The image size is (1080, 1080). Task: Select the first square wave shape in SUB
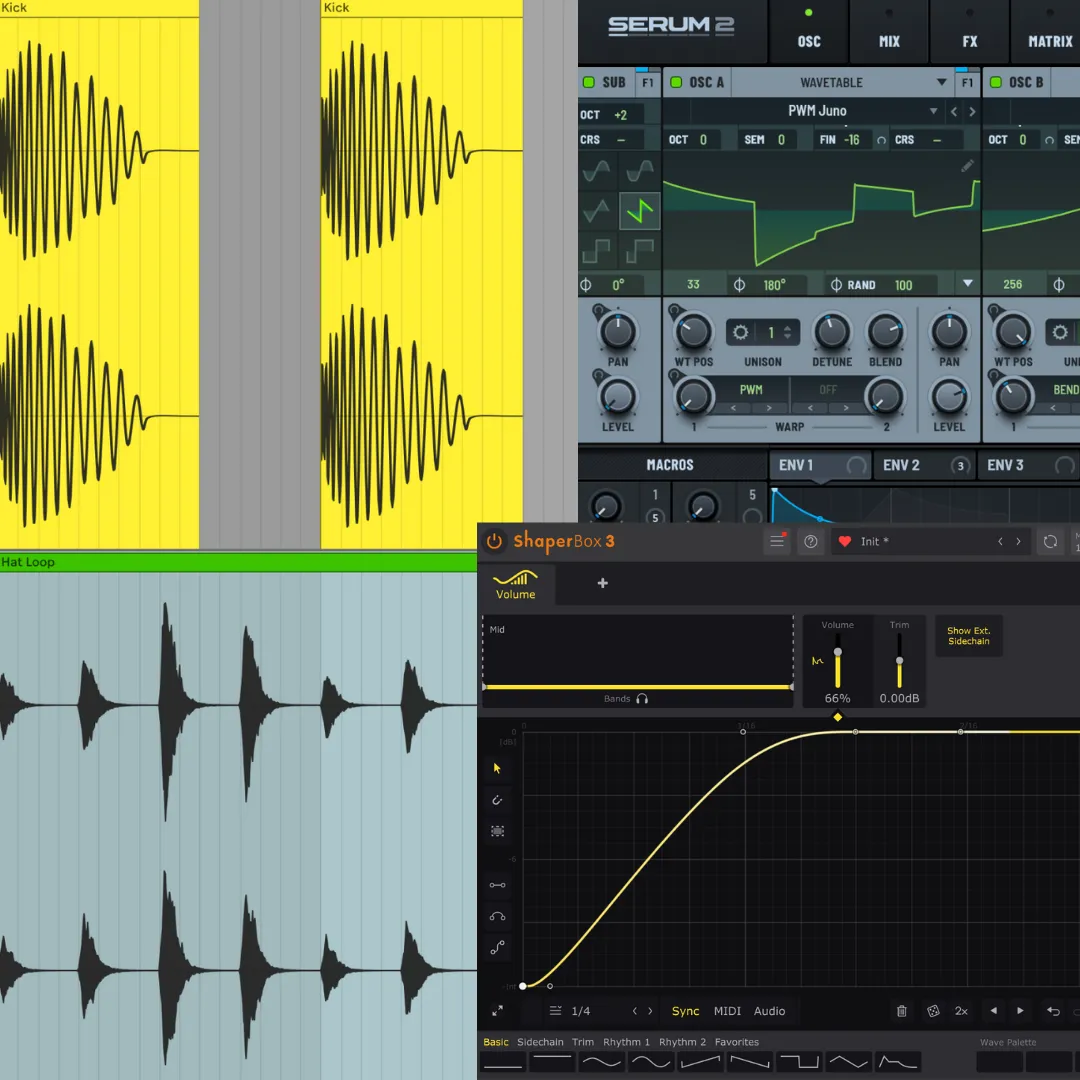pos(596,251)
